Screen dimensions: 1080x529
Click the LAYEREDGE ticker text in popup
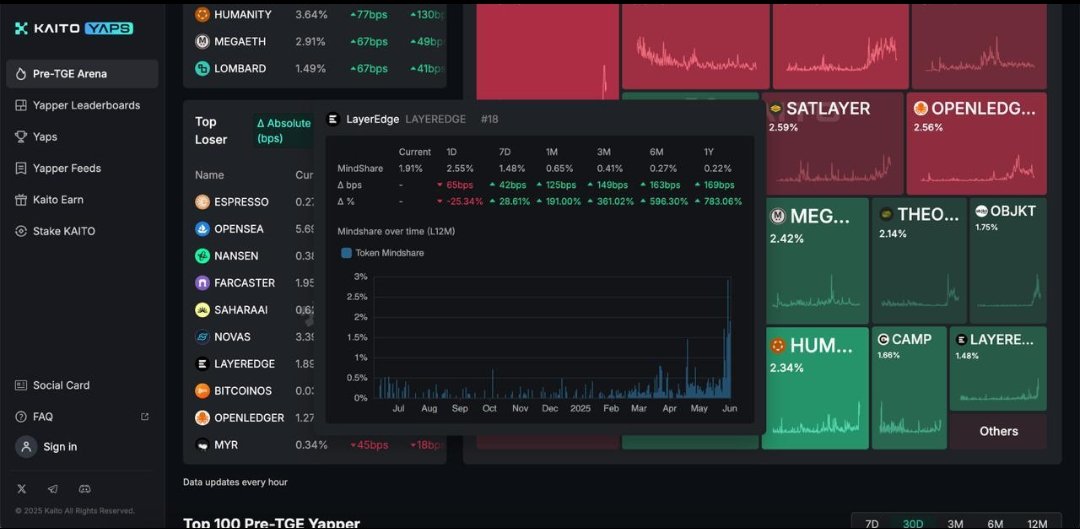[437, 119]
